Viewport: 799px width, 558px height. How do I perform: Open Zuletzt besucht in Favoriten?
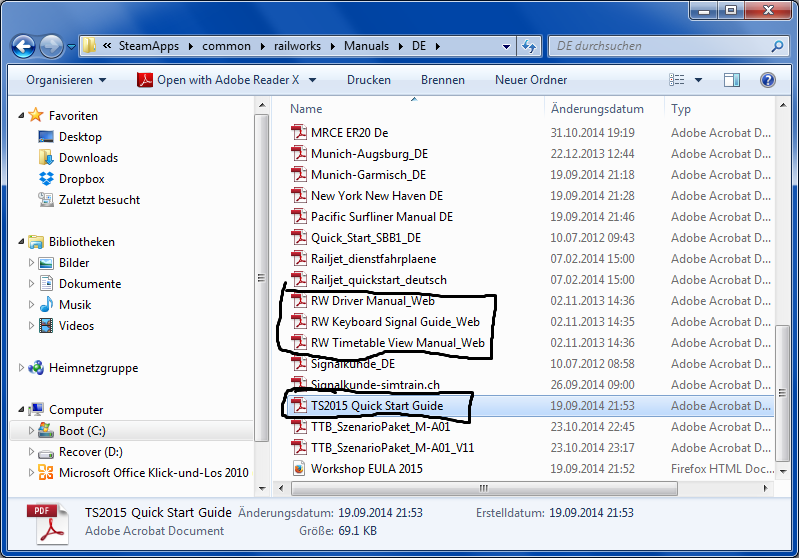tap(99, 199)
